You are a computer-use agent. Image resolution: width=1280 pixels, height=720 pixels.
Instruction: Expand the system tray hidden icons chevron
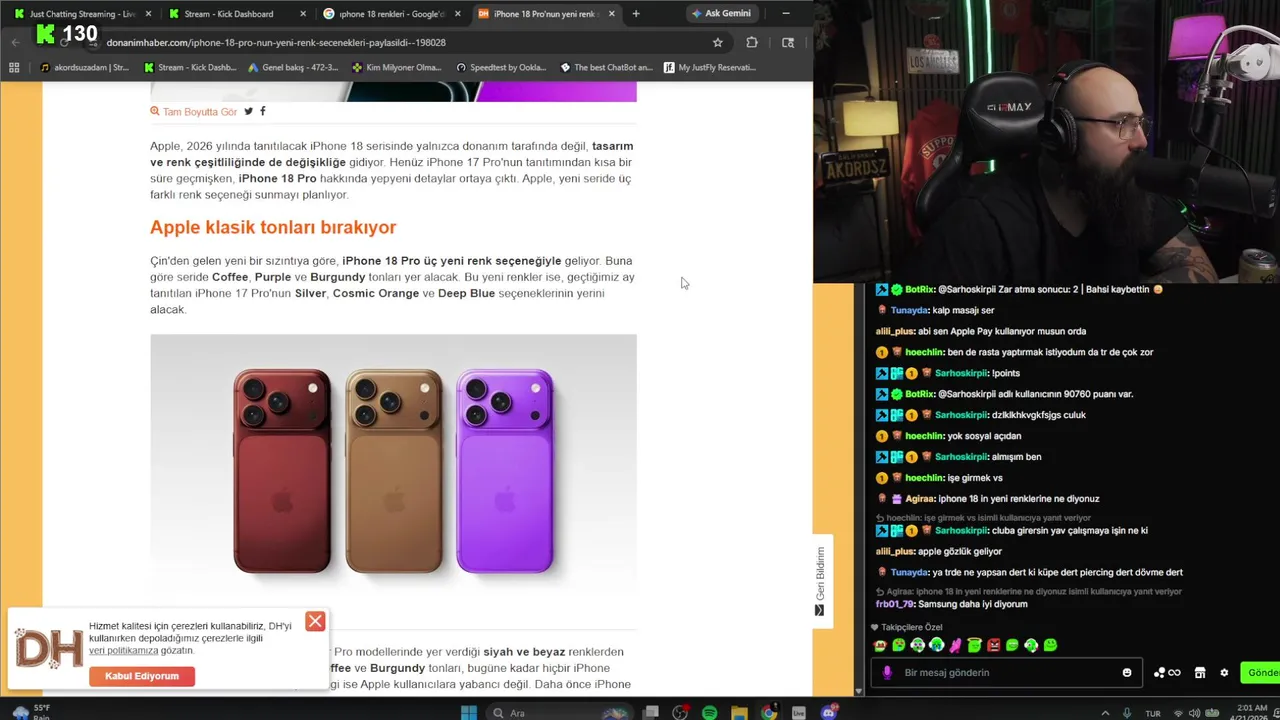tap(1105, 713)
